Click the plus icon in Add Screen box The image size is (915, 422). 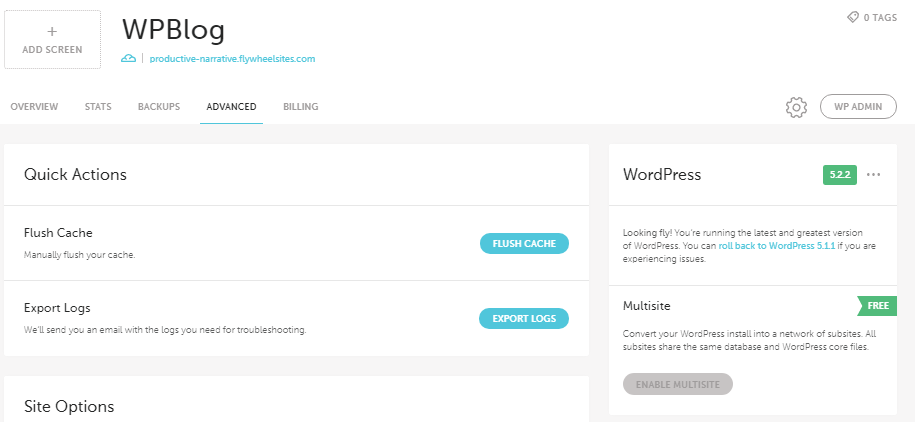(52, 32)
